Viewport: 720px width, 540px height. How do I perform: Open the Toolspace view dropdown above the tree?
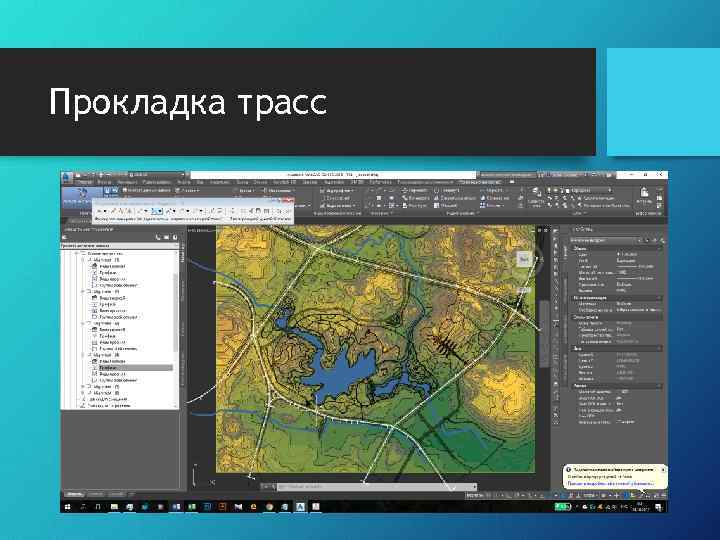tap(120, 246)
